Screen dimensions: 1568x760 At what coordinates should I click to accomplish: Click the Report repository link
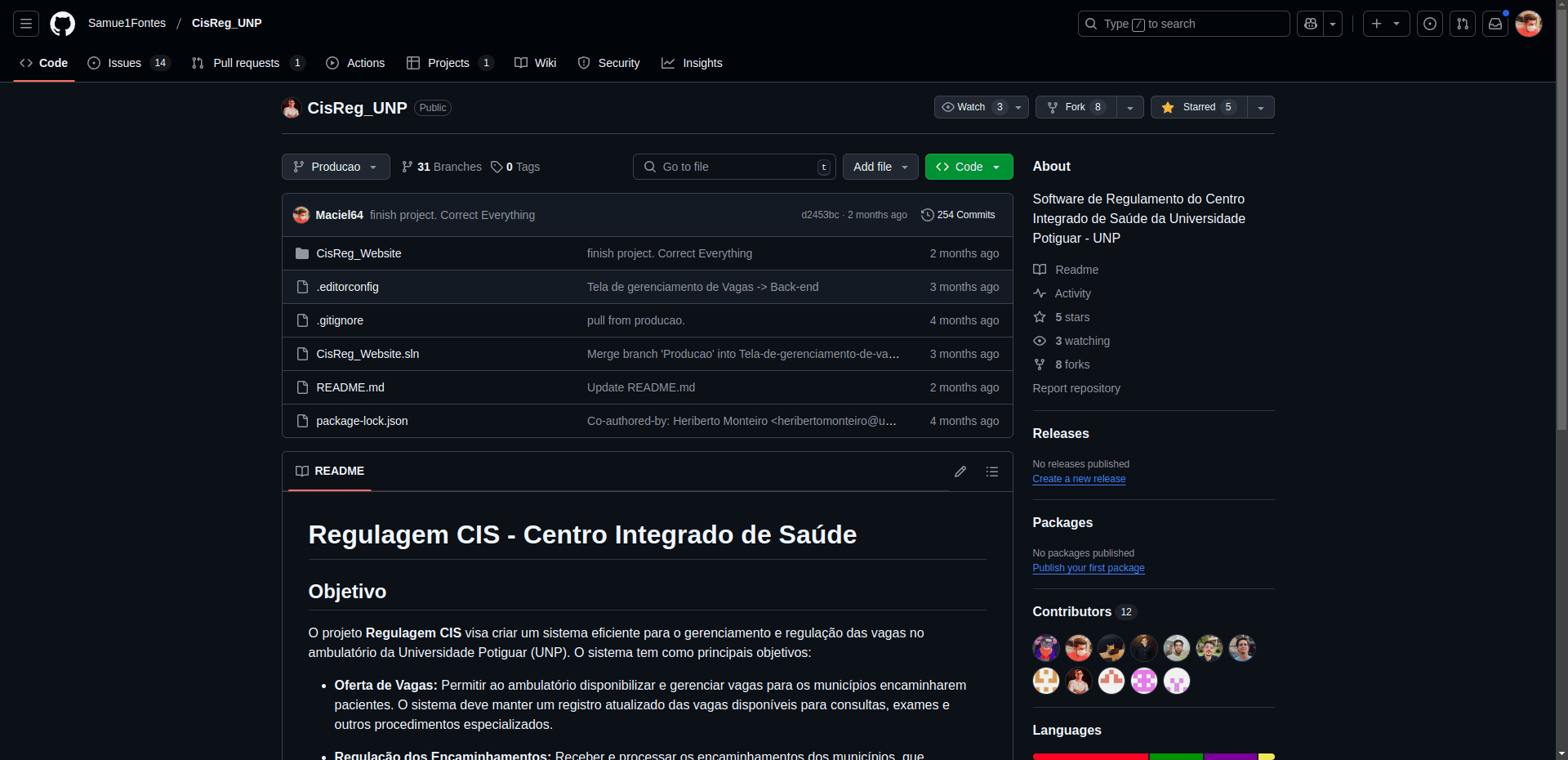(x=1076, y=388)
